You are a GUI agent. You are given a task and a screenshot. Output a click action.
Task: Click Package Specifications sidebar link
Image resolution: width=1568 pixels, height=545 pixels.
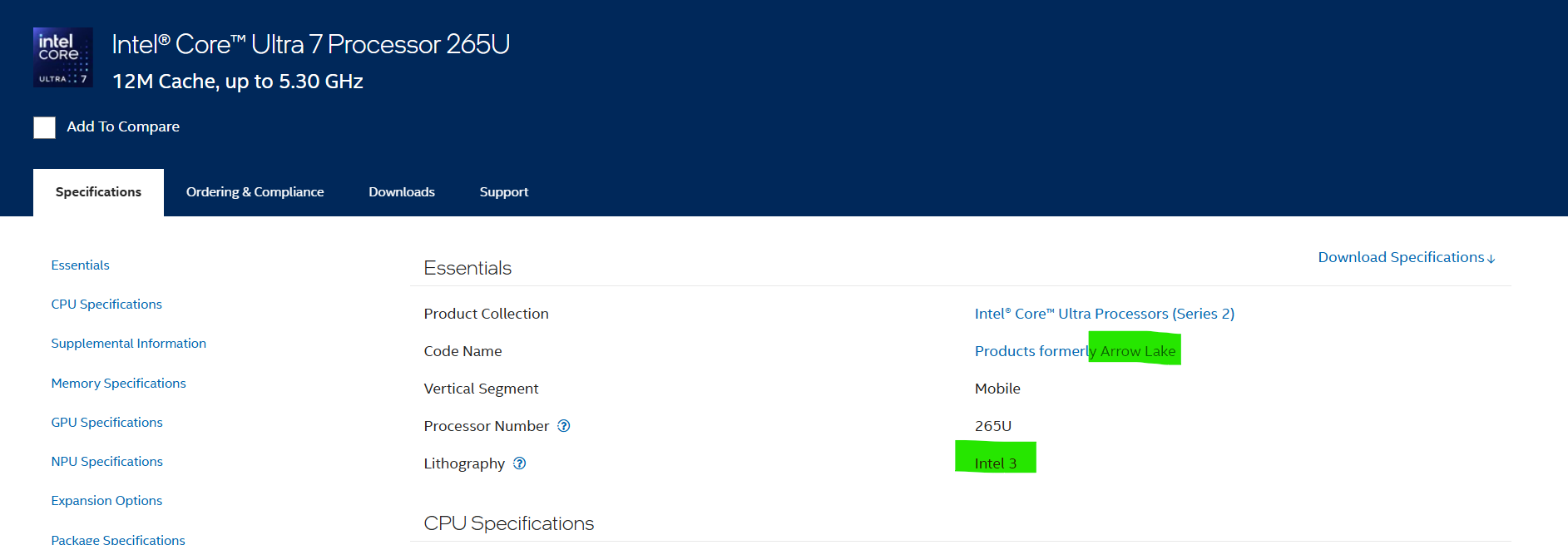118,539
